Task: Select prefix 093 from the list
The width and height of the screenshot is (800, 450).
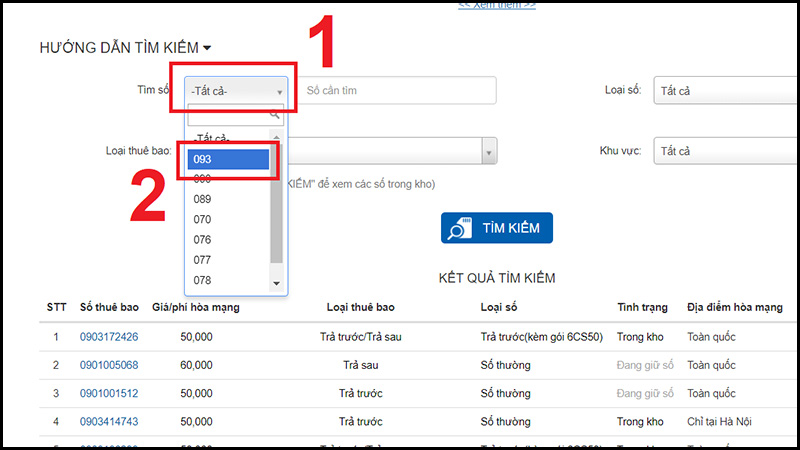Action: (x=228, y=159)
